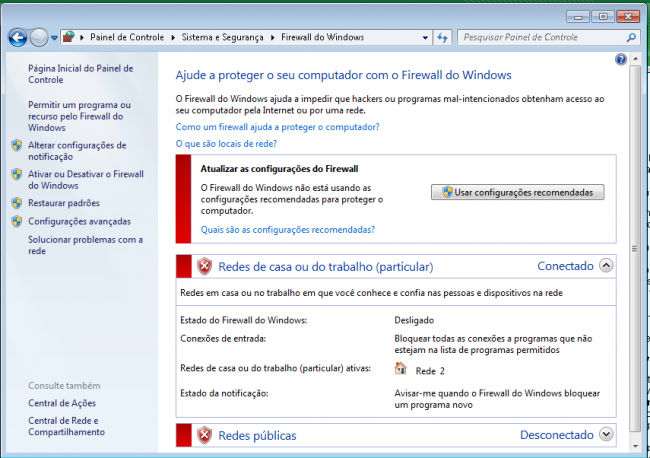Expand arrow after Painel de Controle breadcrumb
This screenshot has width=650, height=458.
point(173,38)
